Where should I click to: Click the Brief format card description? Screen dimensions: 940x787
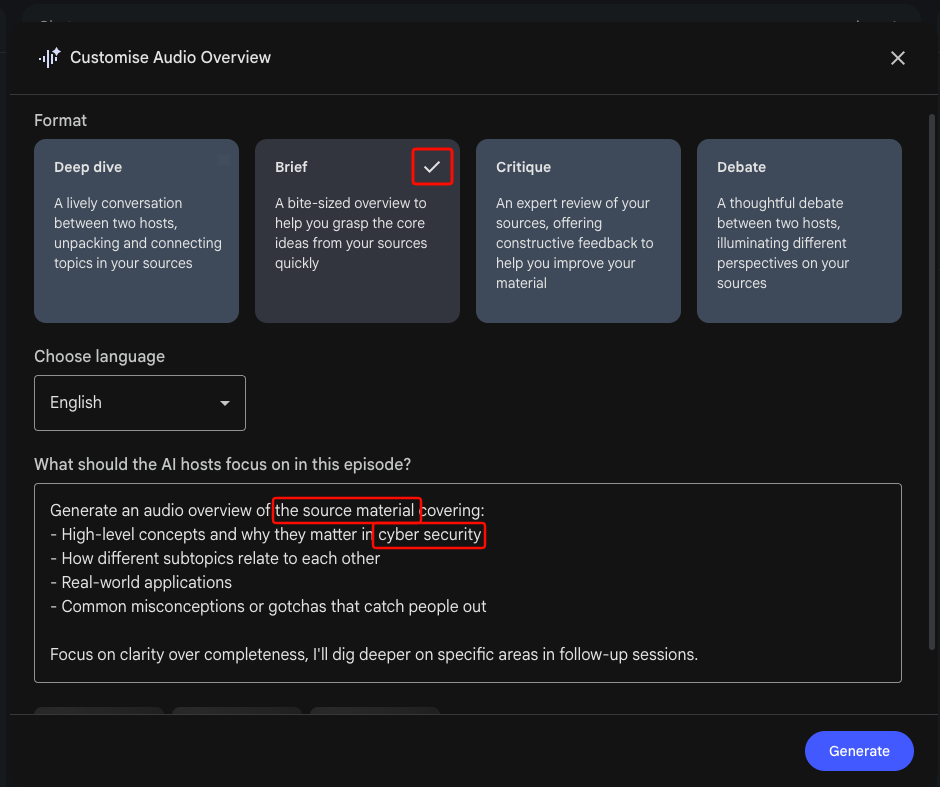click(351, 233)
